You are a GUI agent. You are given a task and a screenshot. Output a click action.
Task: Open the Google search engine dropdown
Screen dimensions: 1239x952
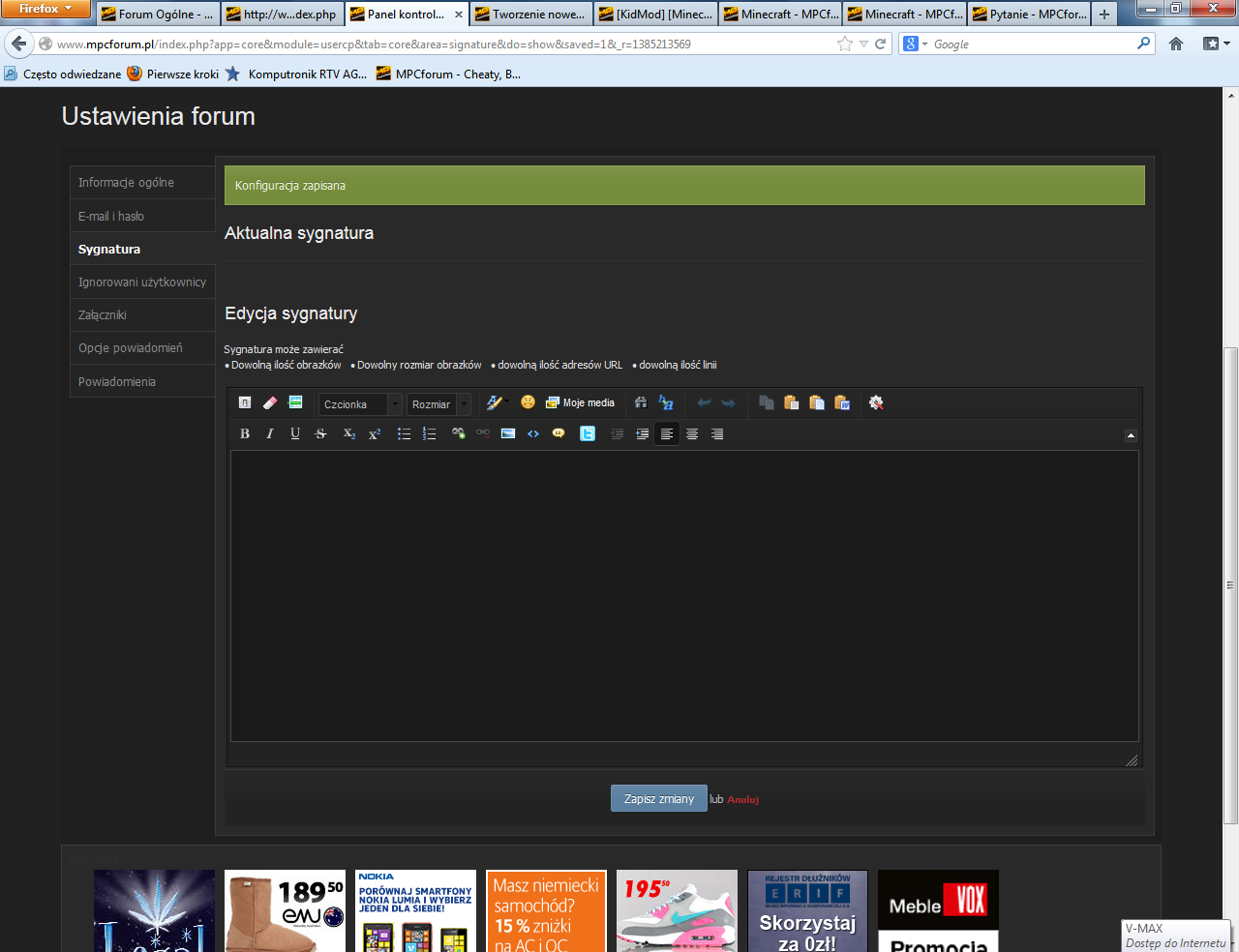pyautogui.click(x=915, y=44)
